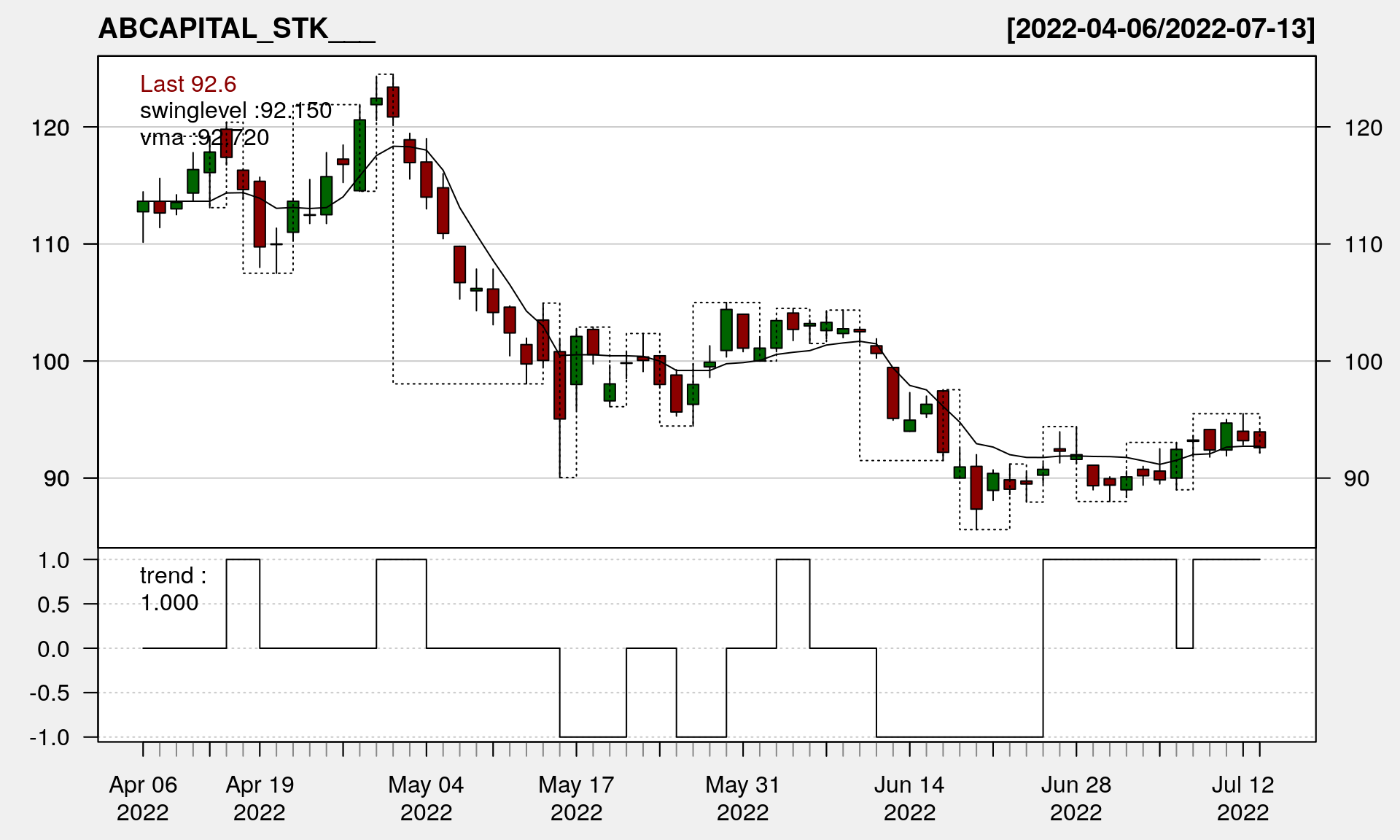Screen dimensions: 1400x840
Task: Click the highest red candlestick near 123
Action: [x=393, y=102]
